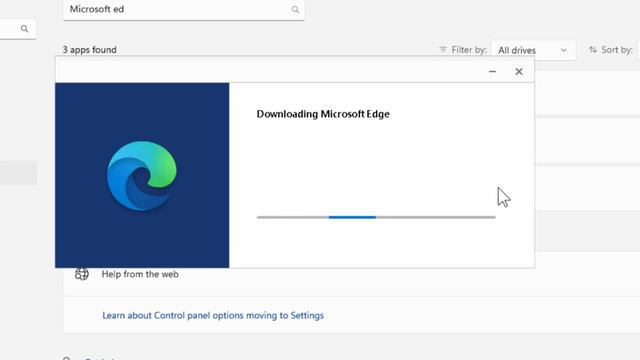Click into the 'Microsoft ed' search field

point(183,9)
